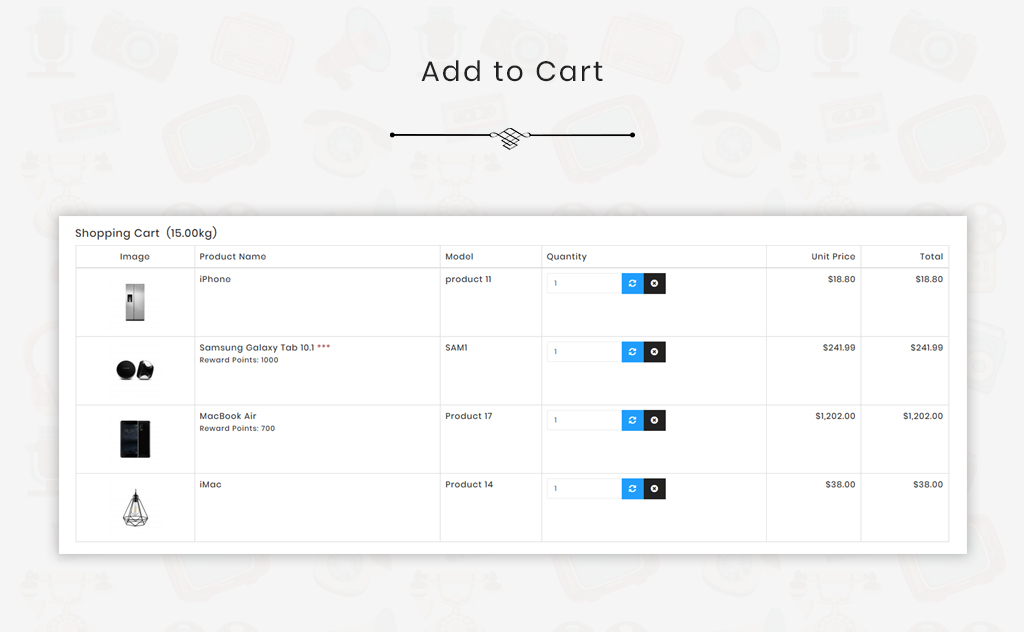
Task: Click the $38.00 unit price value
Action: point(840,484)
